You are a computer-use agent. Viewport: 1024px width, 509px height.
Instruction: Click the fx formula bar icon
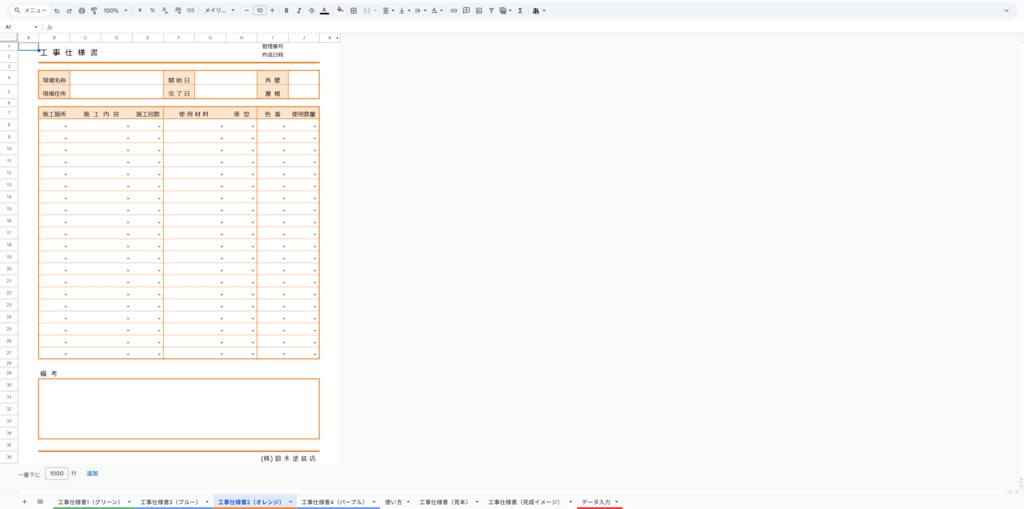coord(50,27)
